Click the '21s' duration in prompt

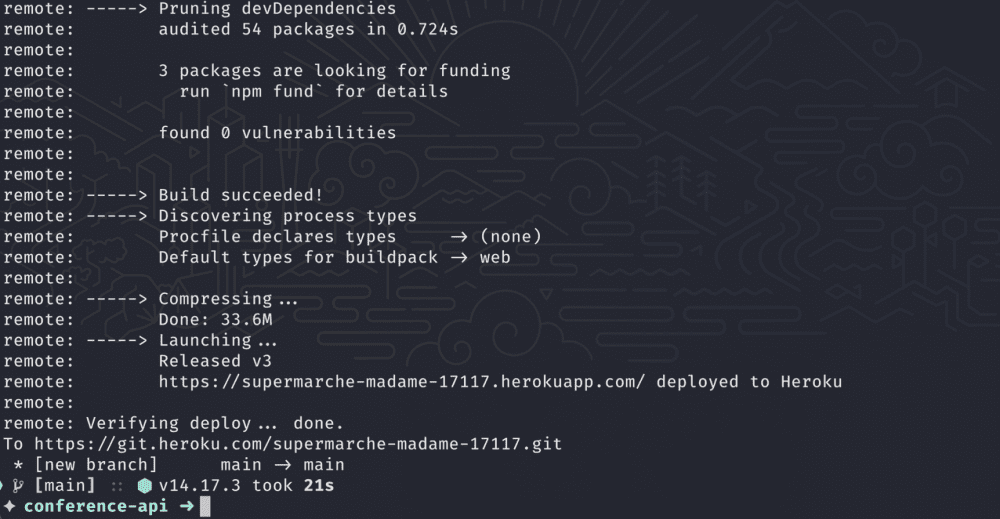pyautogui.click(x=319, y=486)
